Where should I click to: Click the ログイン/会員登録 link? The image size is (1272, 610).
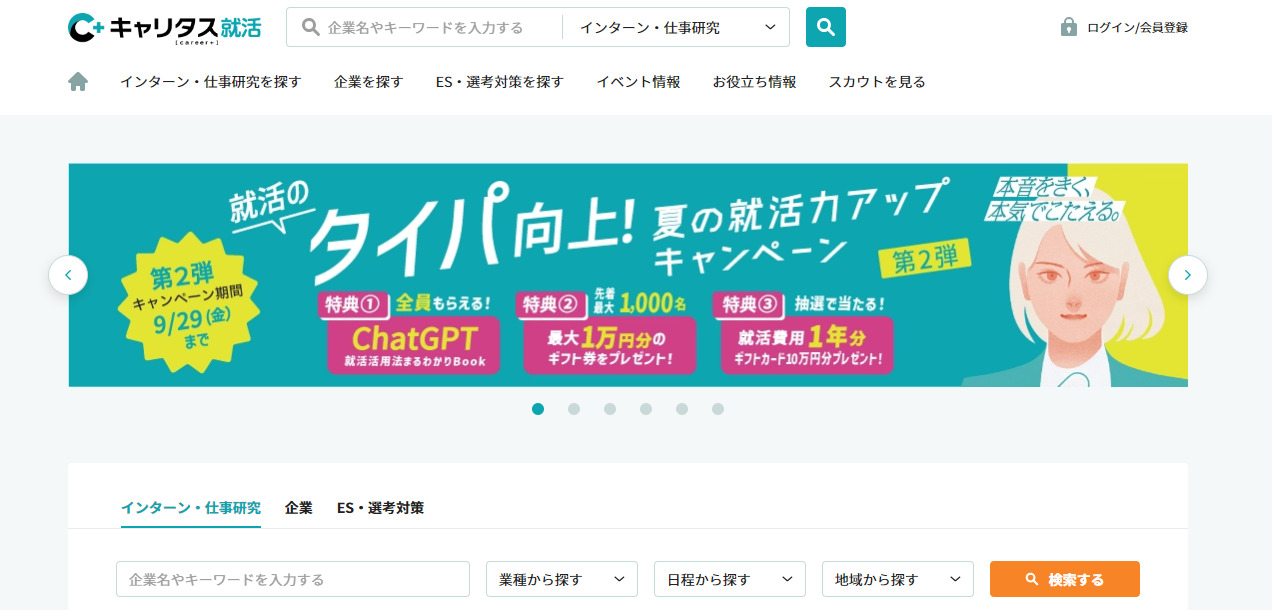[1137, 28]
